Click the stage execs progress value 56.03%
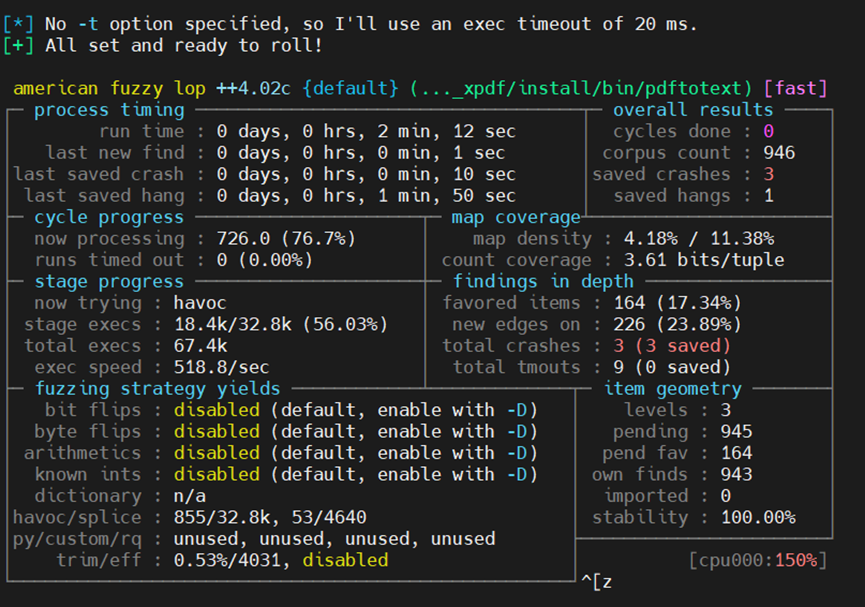The width and height of the screenshot is (865, 607). pyautogui.click(x=345, y=324)
